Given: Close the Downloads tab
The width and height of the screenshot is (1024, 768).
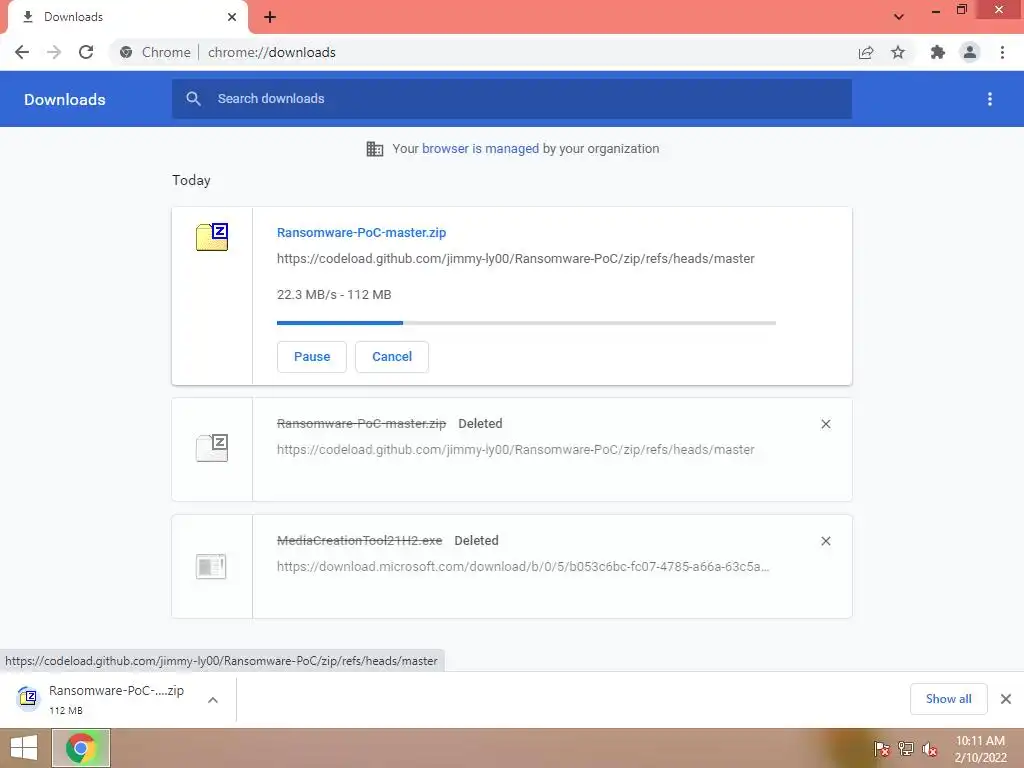Looking at the screenshot, I should click(x=232, y=17).
